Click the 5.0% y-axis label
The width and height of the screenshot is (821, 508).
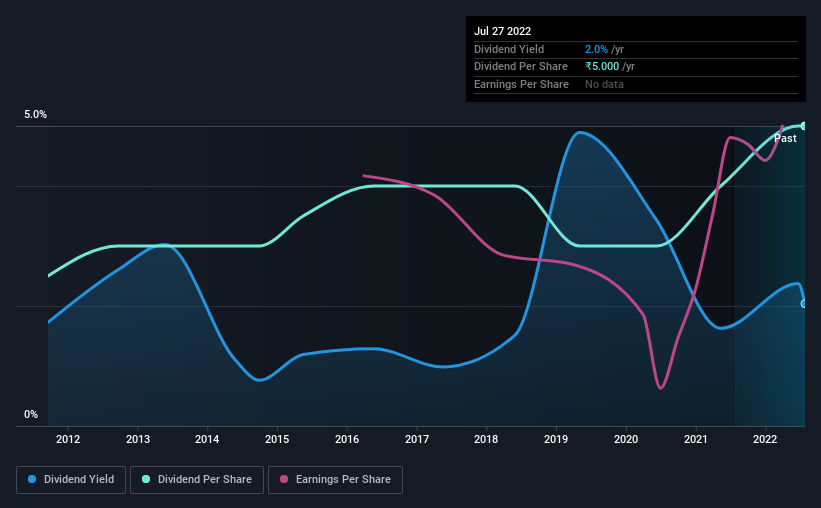point(35,114)
